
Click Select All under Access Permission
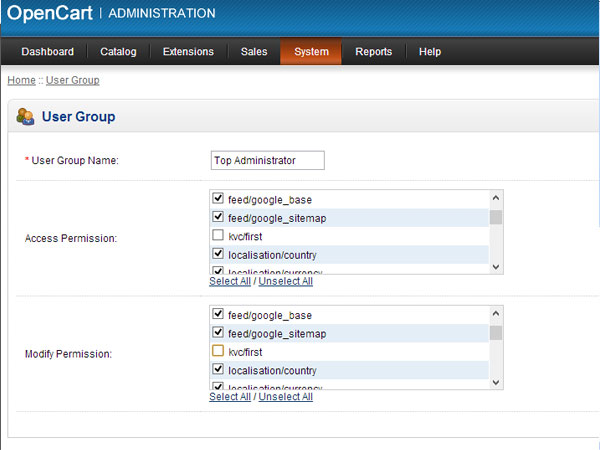(230, 281)
